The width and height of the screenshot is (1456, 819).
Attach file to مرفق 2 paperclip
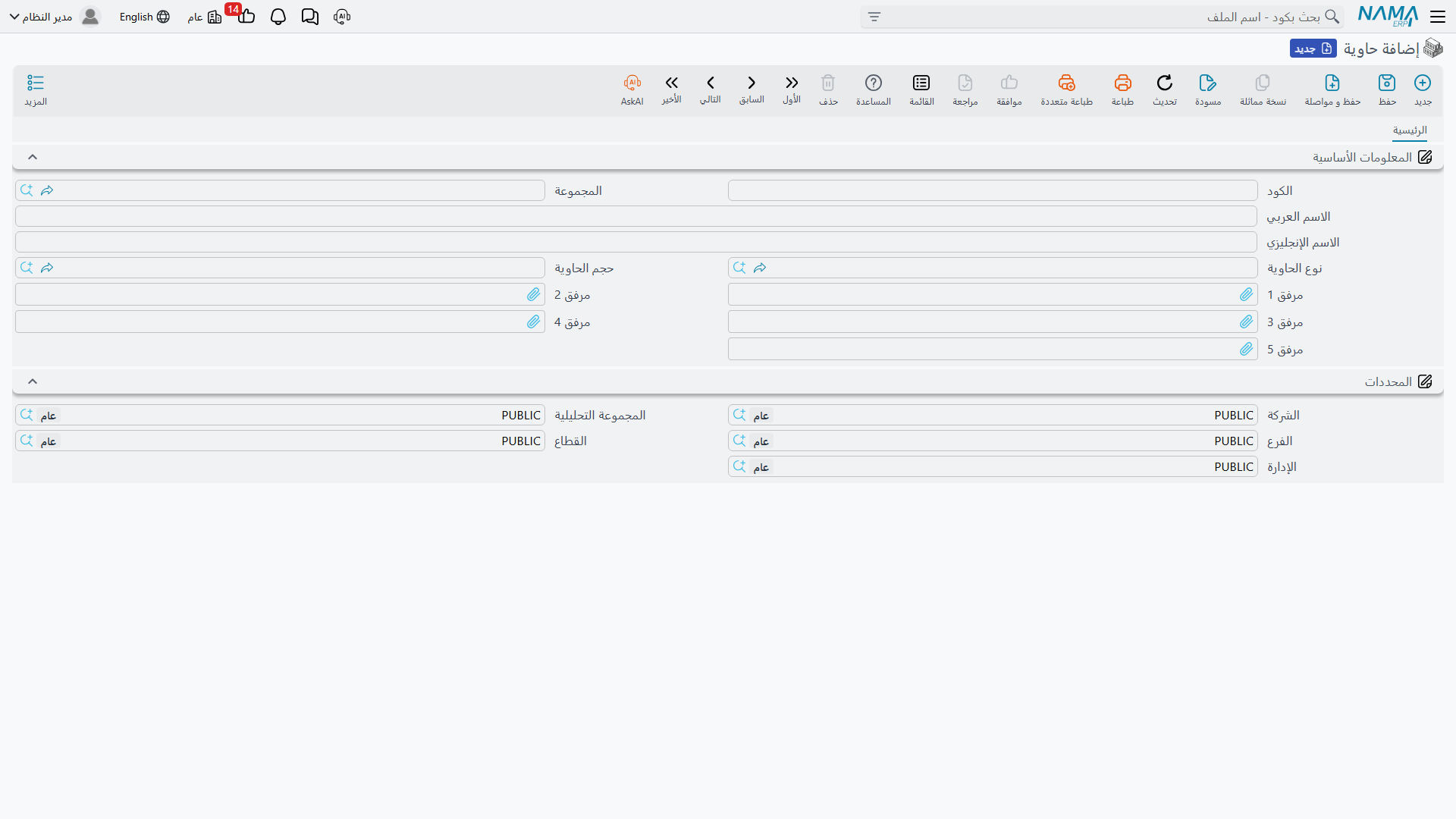point(534,294)
